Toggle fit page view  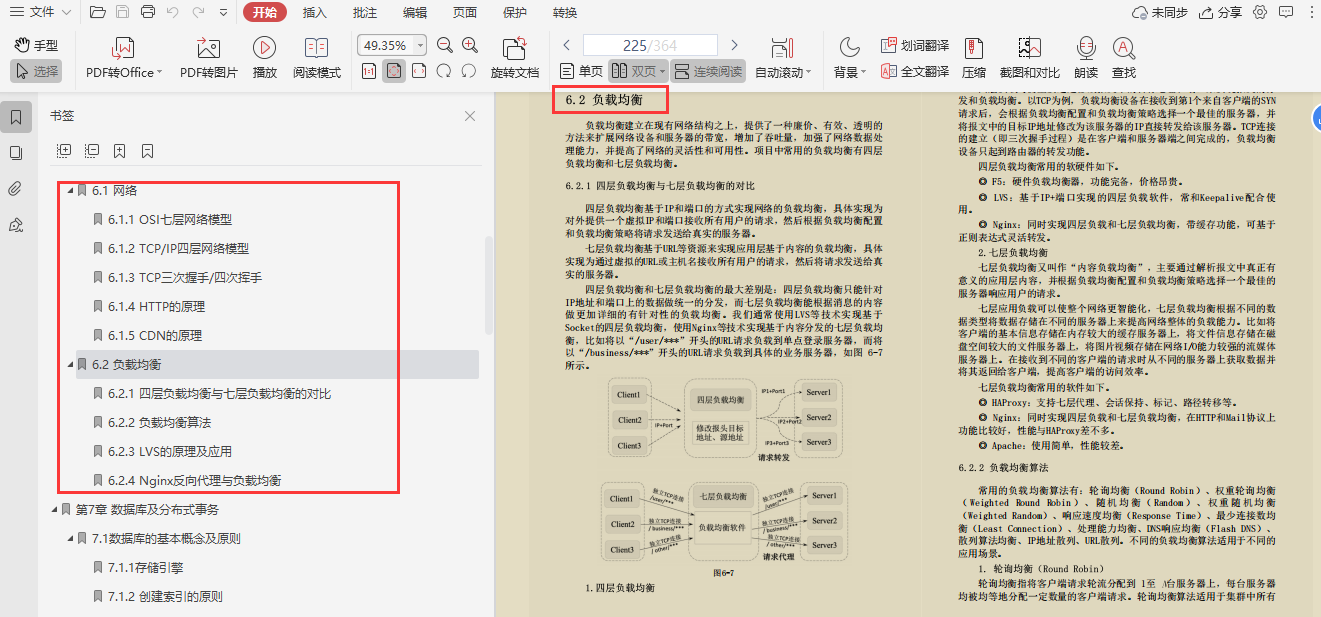(x=394, y=71)
